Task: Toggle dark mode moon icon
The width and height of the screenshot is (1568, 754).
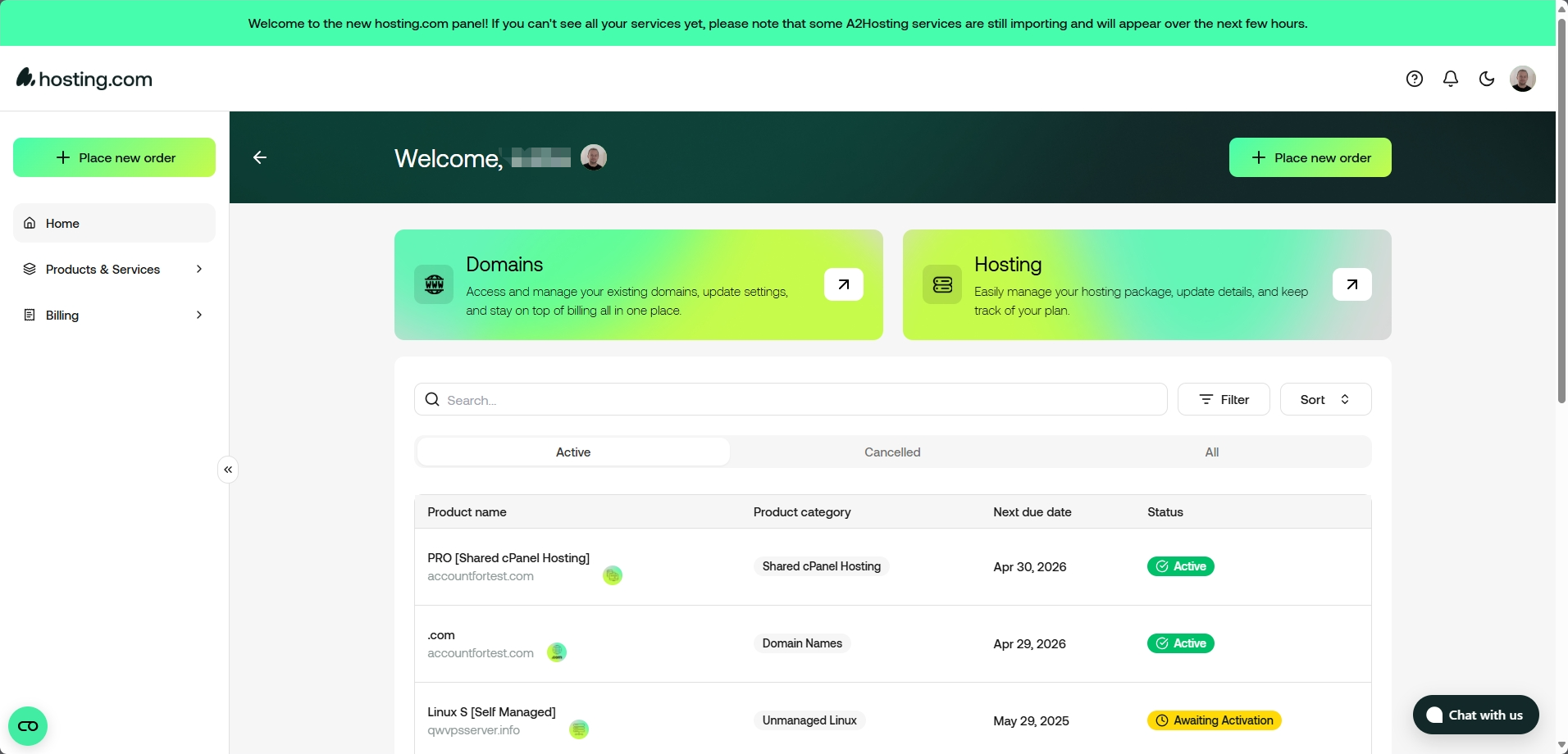Action: (x=1487, y=79)
